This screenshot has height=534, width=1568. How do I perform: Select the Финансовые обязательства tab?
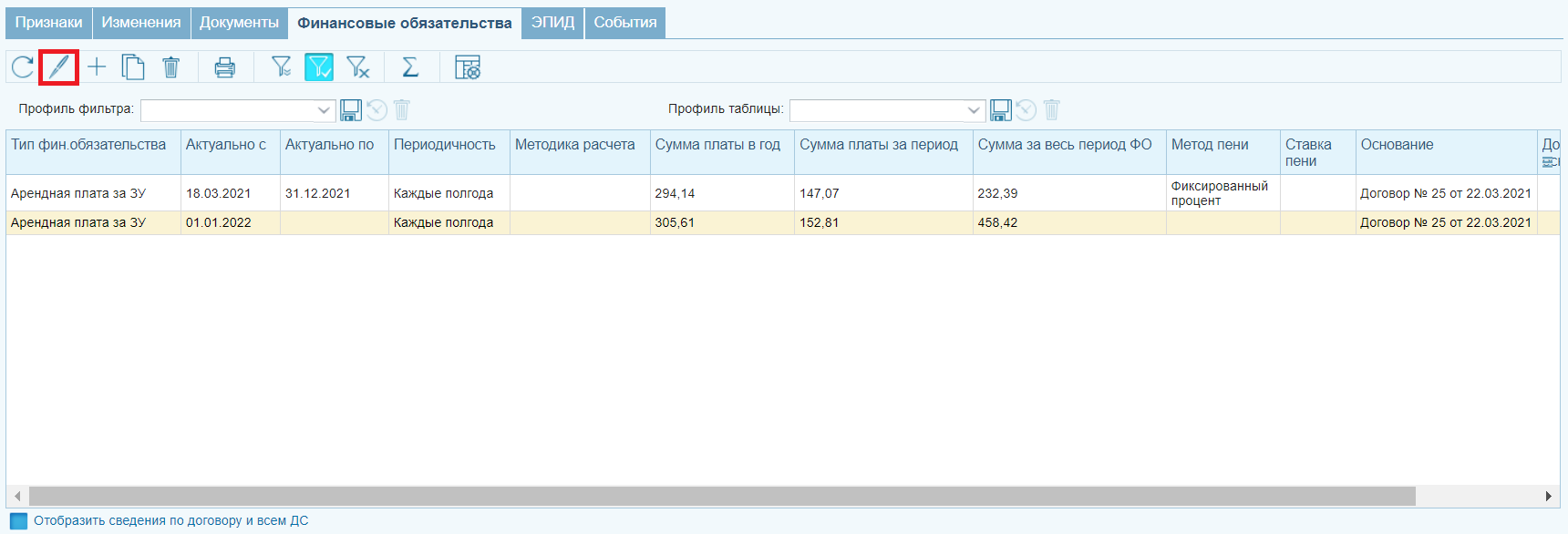point(405,23)
